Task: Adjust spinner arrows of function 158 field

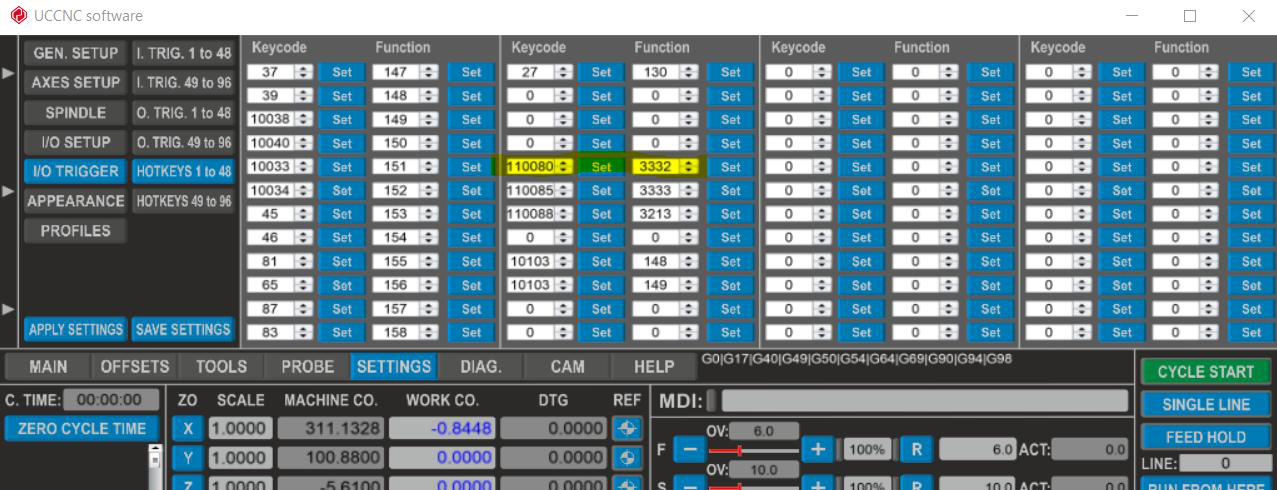Action: click(429, 332)
